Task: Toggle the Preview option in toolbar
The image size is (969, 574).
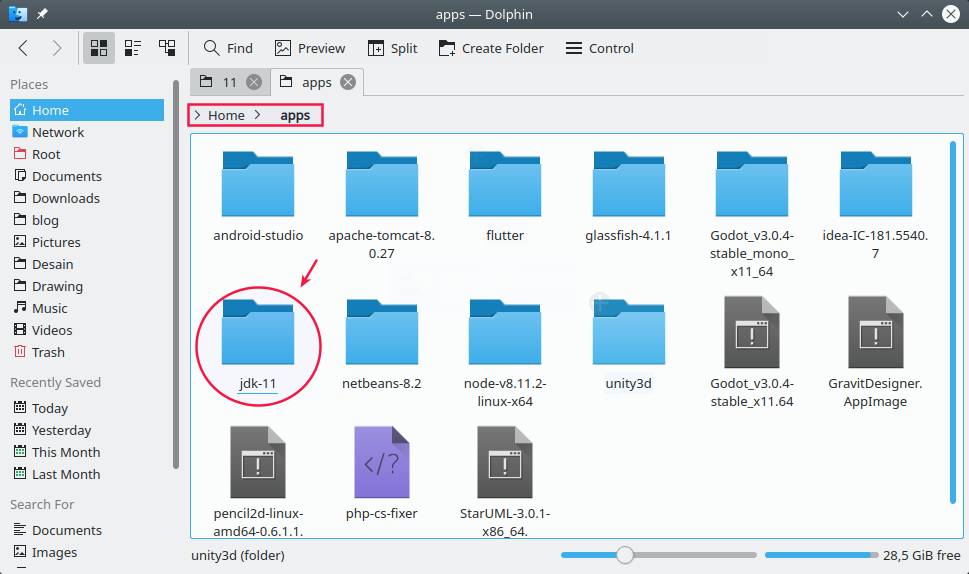Action: point(310,48)
